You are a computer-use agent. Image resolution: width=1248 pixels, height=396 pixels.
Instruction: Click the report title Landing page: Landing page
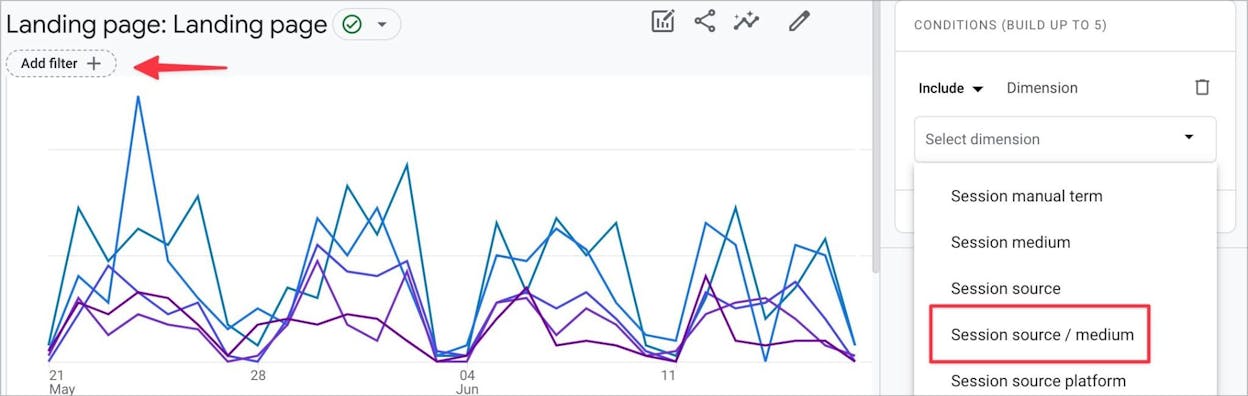tap(167, 24)
